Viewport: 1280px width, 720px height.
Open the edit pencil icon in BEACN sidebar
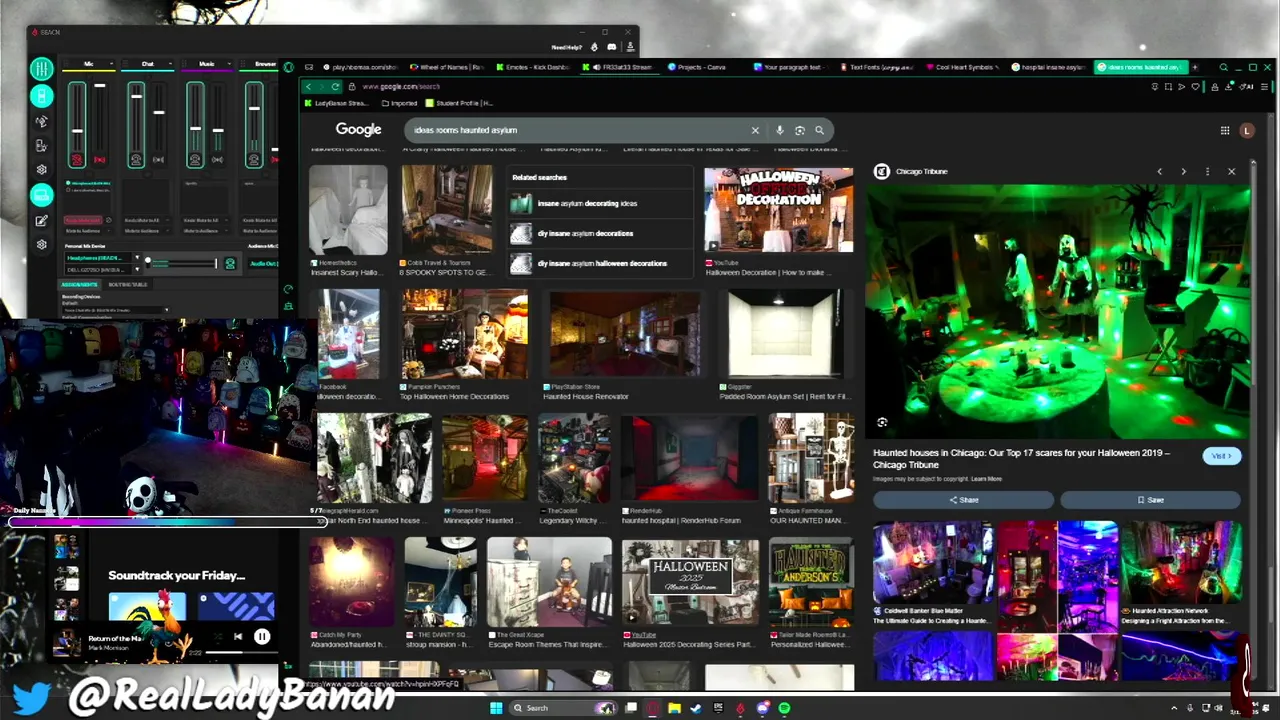coord(41,220)
